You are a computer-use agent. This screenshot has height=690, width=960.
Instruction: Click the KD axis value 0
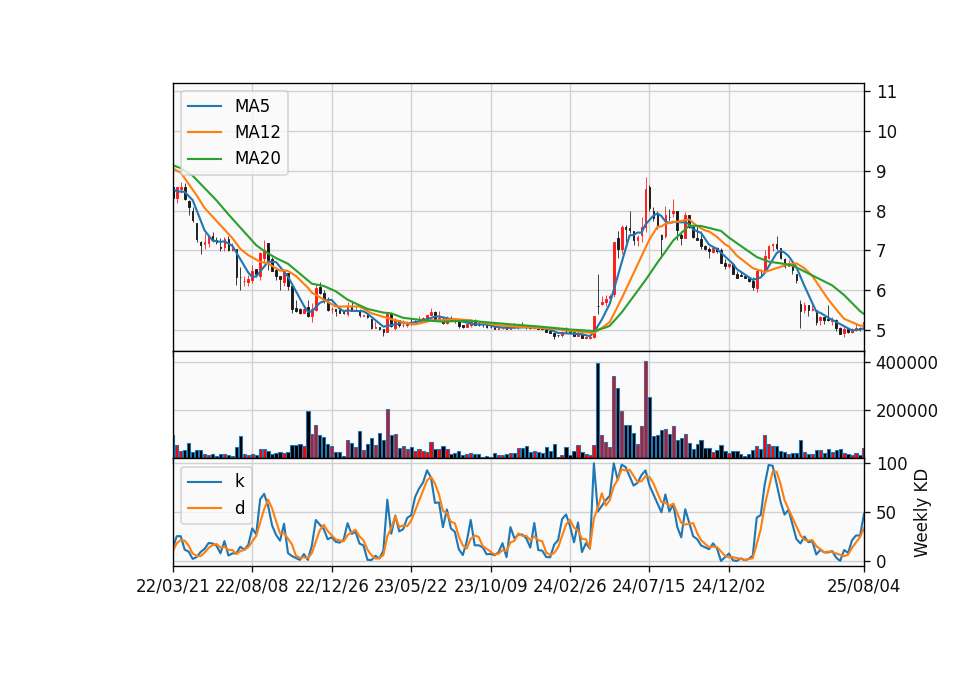pyautogui.click(x=882, y=561)
